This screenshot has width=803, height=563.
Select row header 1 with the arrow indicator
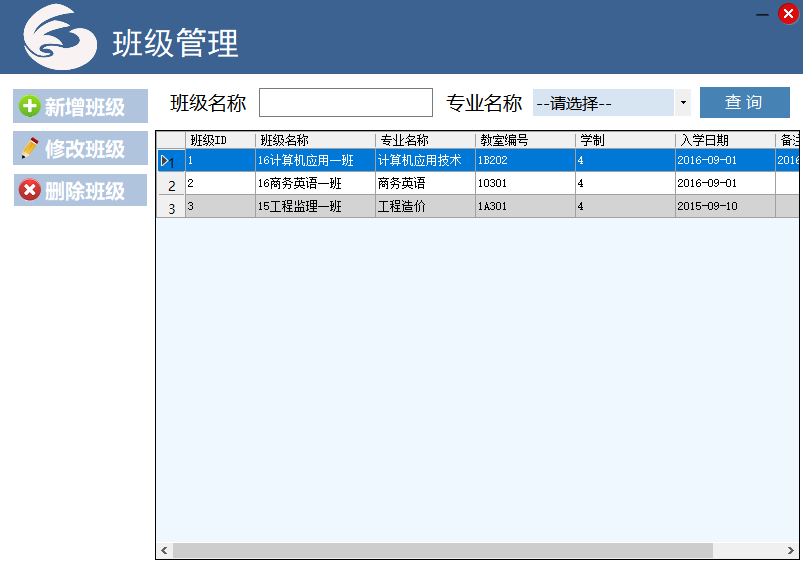[171, 160]
